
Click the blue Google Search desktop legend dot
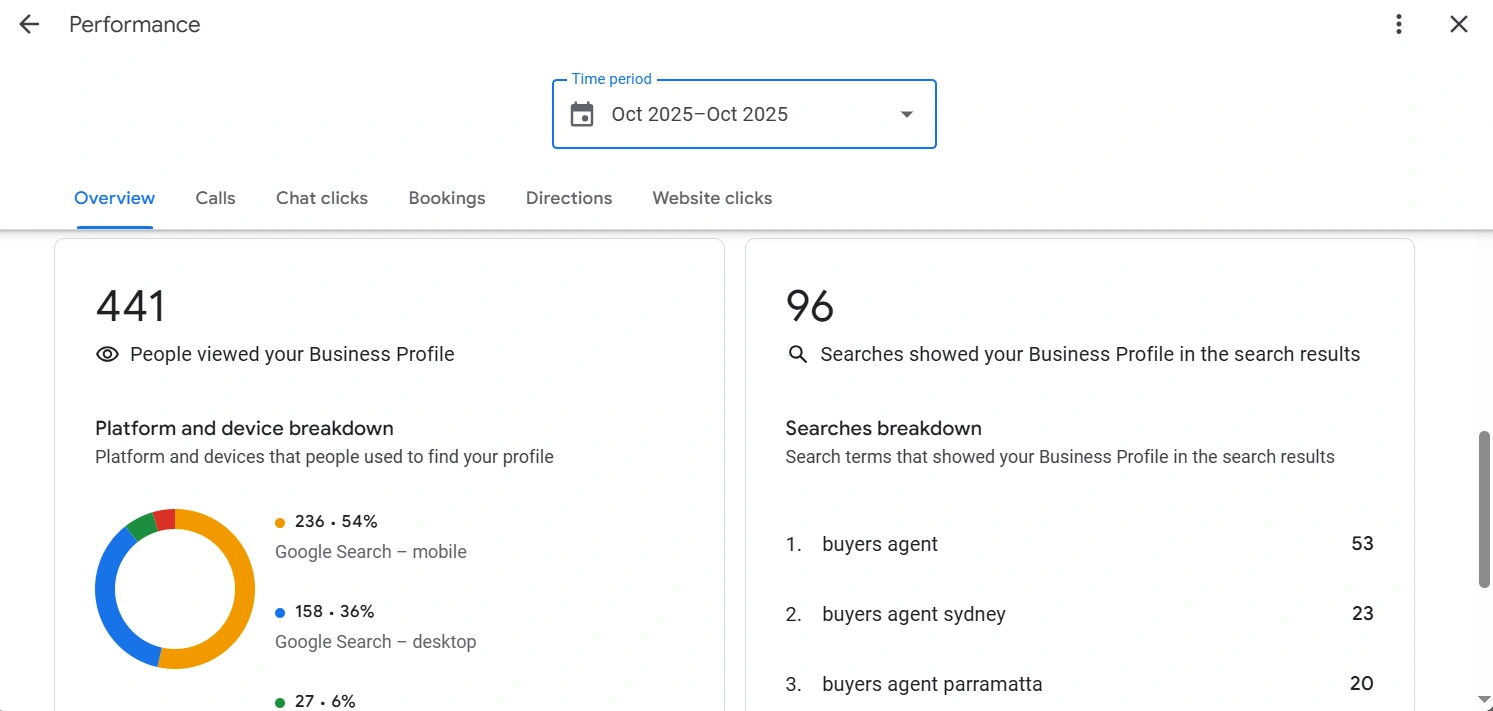pos(280,612)
